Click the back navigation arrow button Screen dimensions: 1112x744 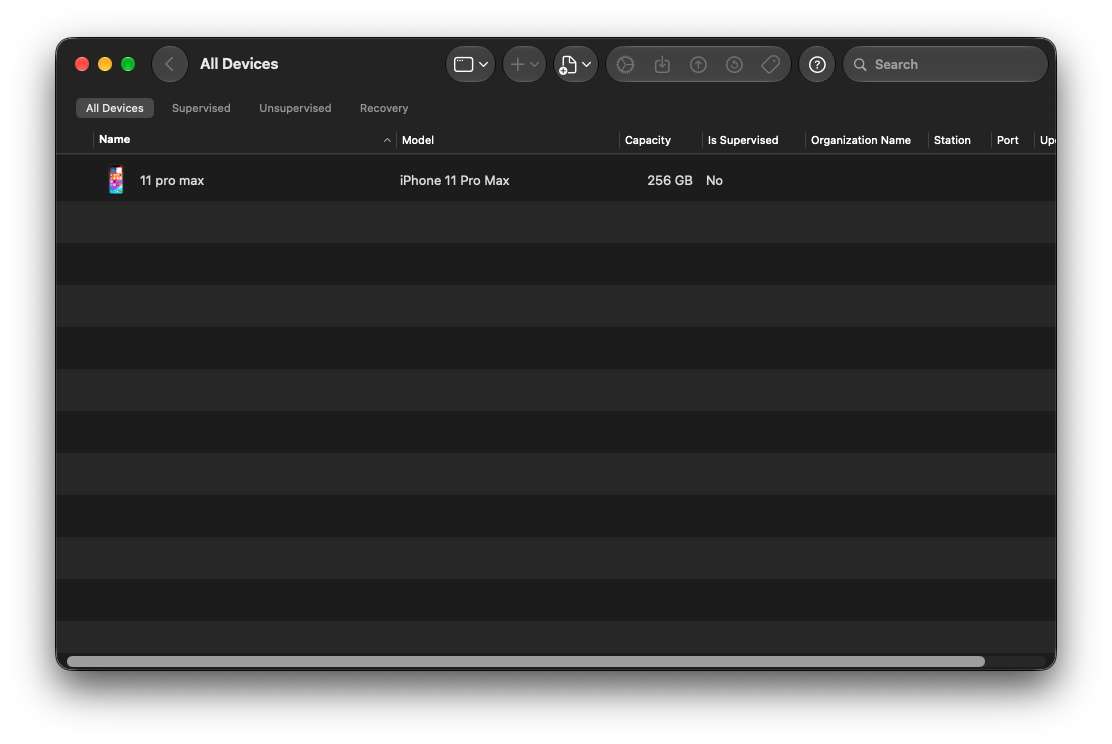169,65
